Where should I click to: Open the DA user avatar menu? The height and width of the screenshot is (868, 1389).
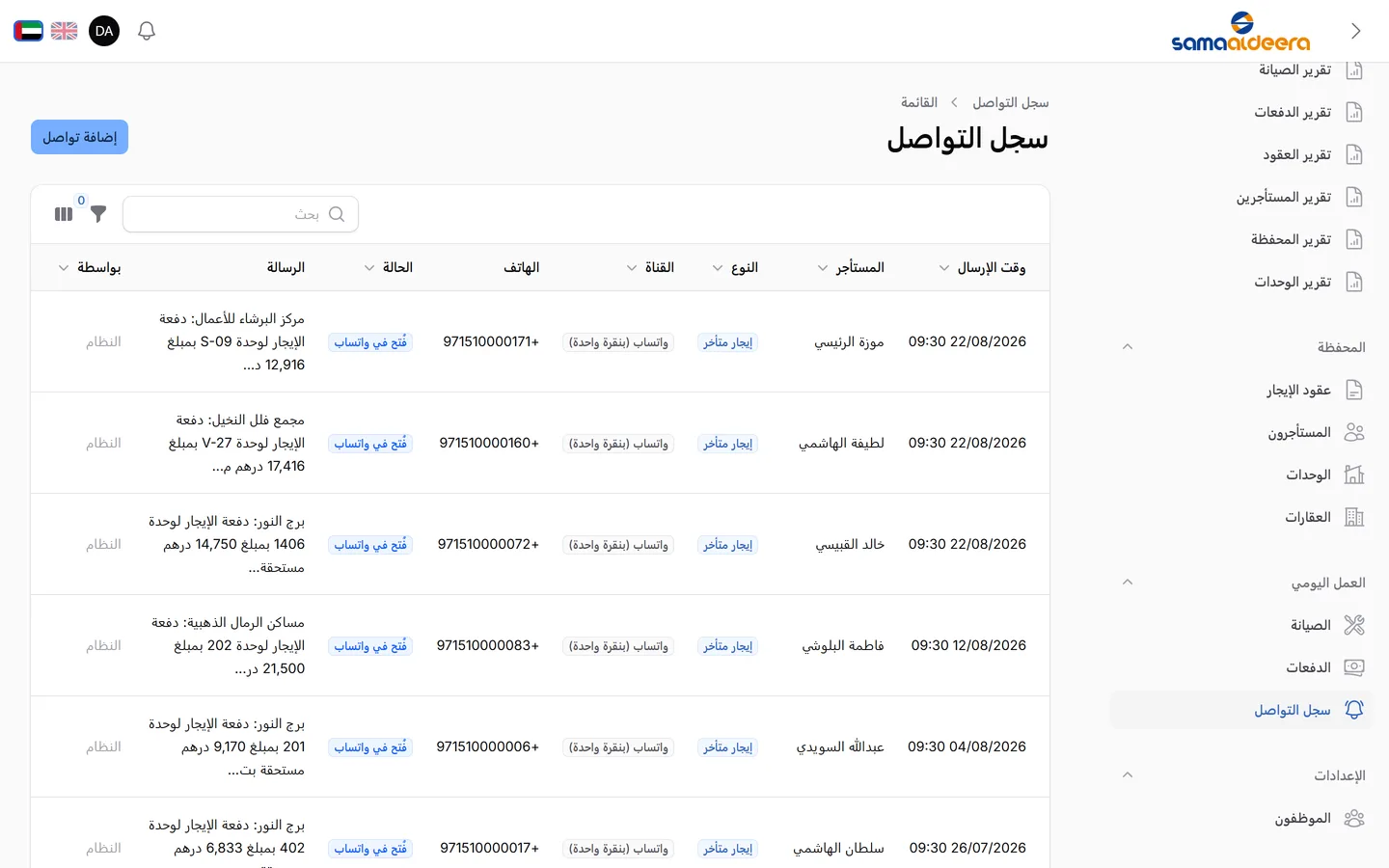click(x=104, y=31)
